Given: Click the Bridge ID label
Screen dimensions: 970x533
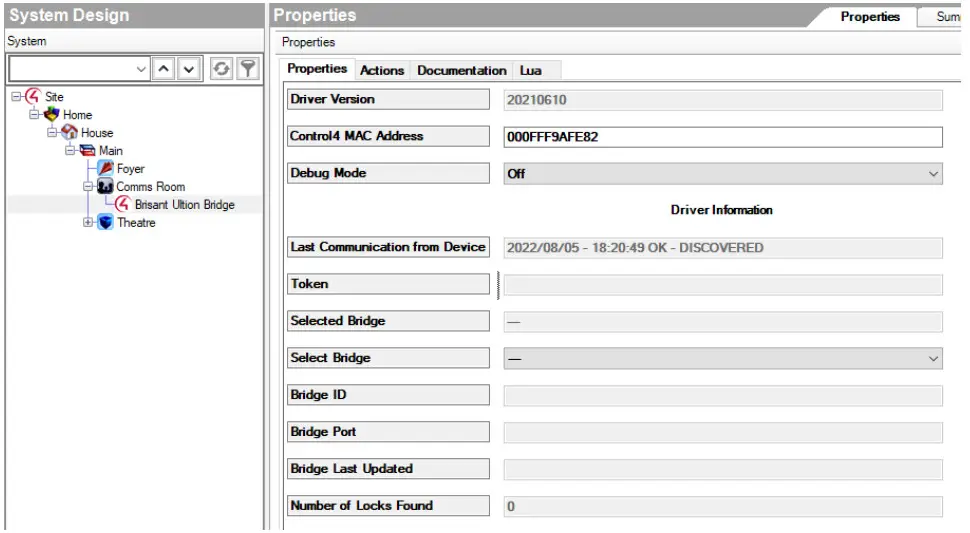Looking at the screenshot, I should tap(388, 394).
